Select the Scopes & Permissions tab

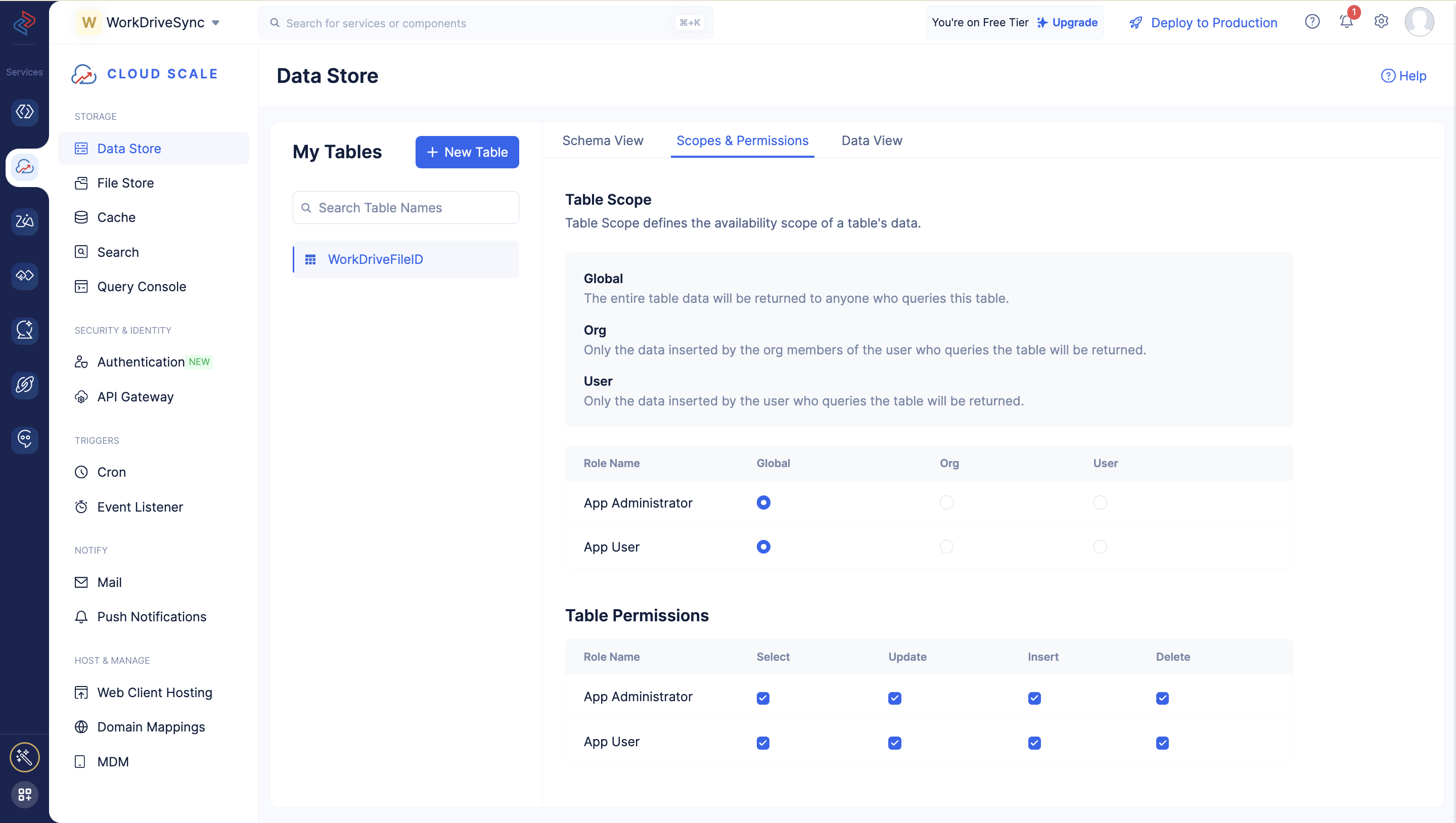click(742, 141)
